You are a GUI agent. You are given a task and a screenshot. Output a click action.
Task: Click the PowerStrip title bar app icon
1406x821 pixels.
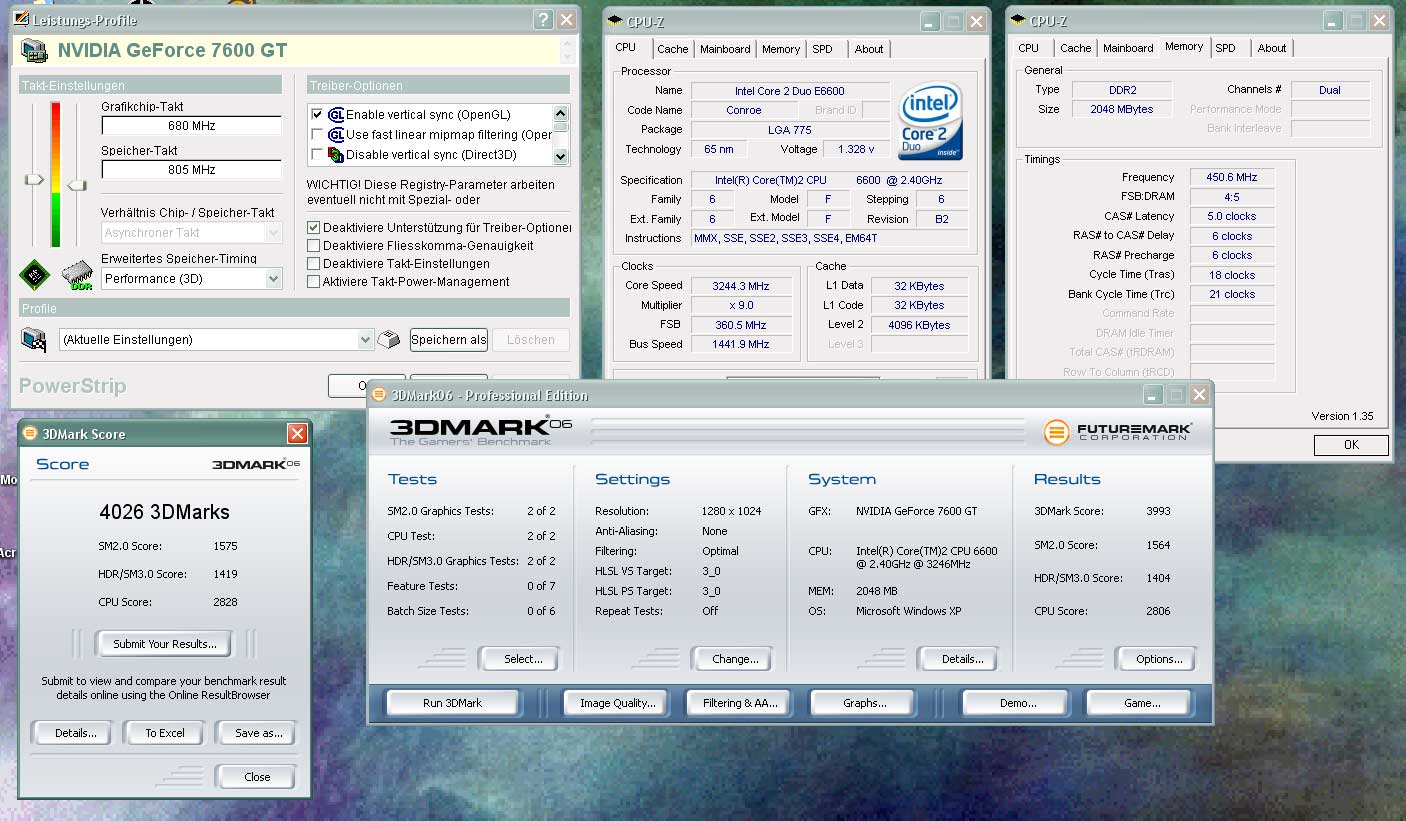click(22, 20)
